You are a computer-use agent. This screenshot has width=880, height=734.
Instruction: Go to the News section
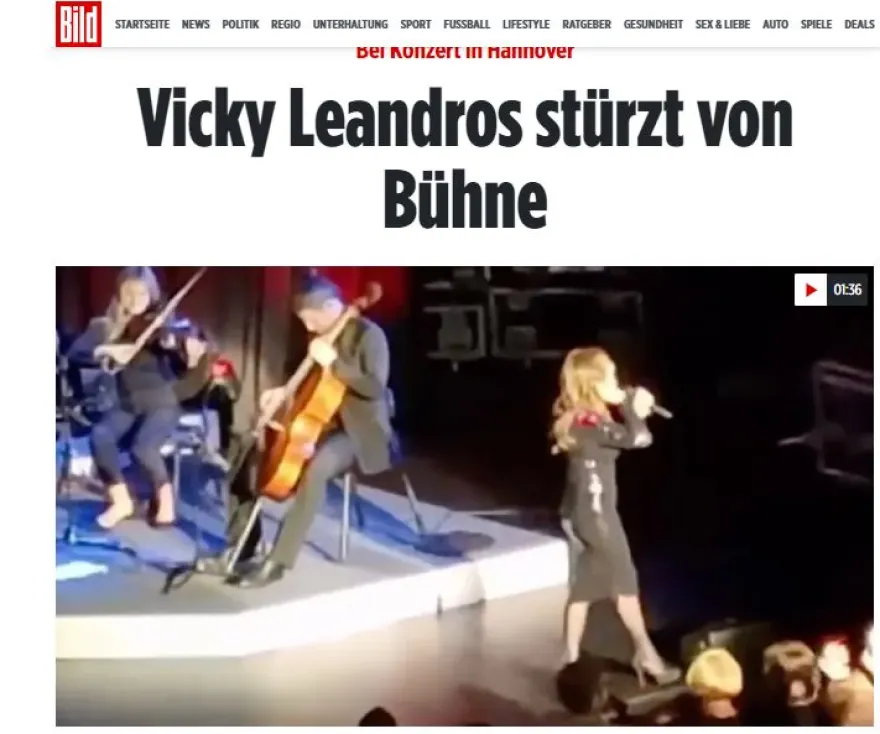195,25
